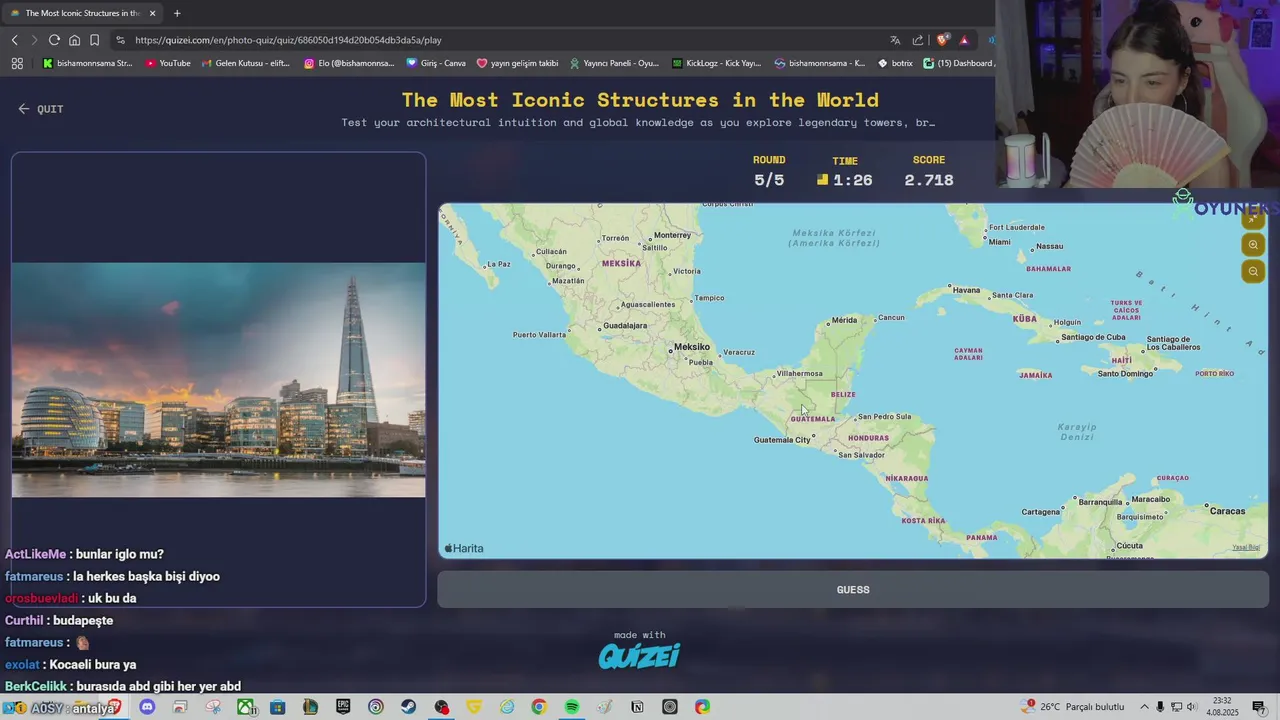Open the taskbar microphone tray icon
Image resolution: width=1280 pixels, height=720 pixels.
click(x=1160, y=707)
